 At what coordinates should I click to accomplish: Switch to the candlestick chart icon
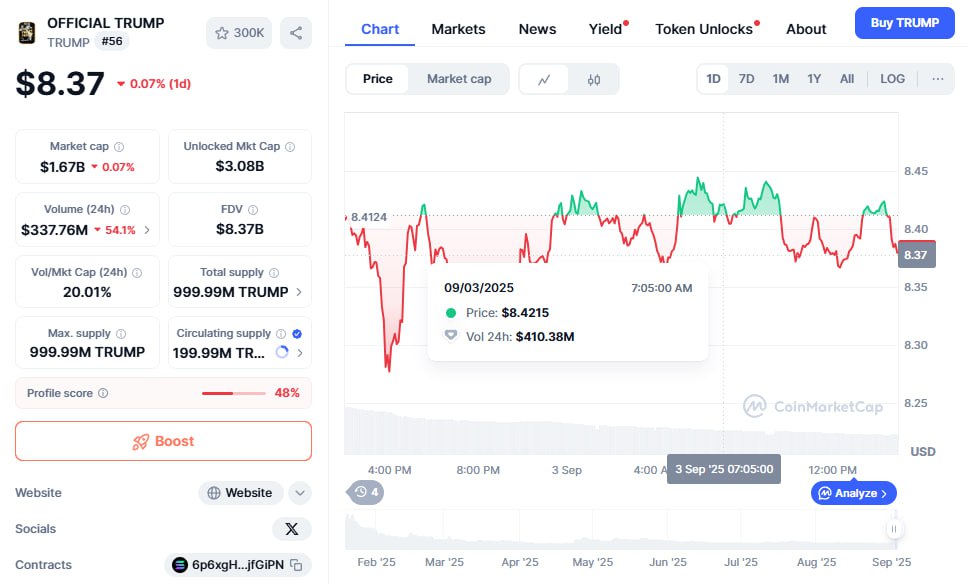[593, 80]
